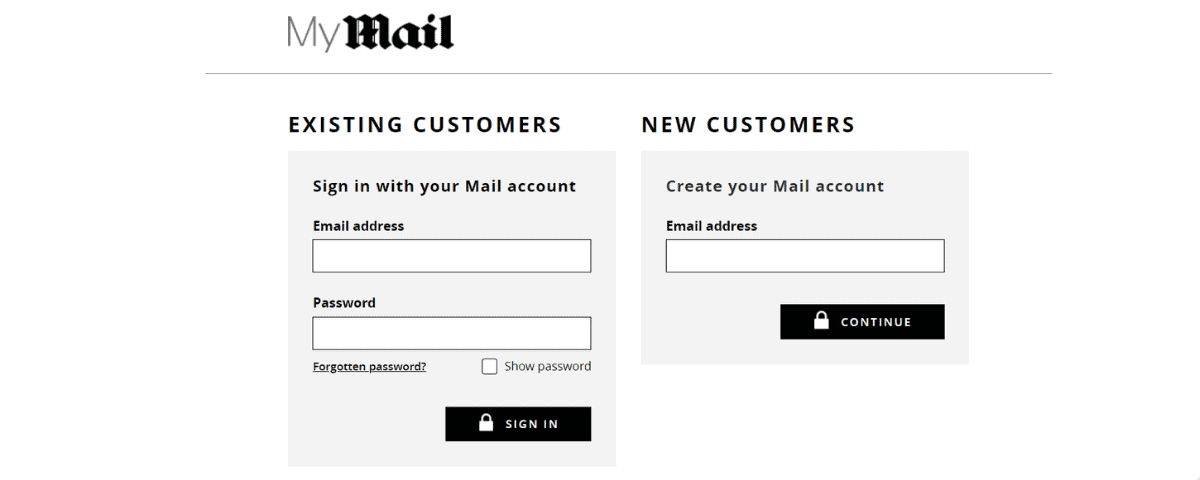Image resolution: width=1200 pixels, height=480 pixels.
Task: Click the Email address label under Create account
Action: pyautogui.click(x=711, y=226)
